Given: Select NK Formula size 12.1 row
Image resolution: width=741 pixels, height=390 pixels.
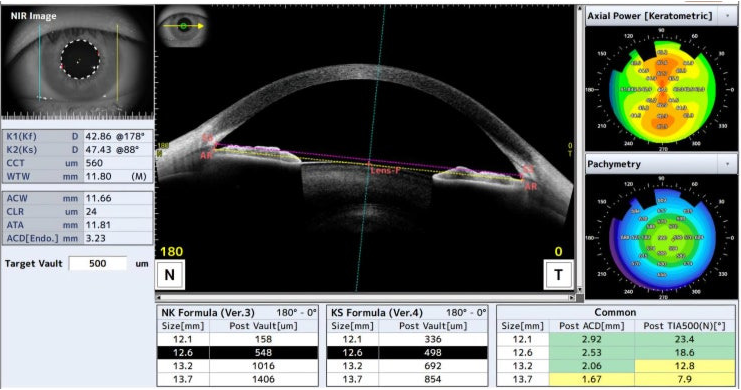Looking at the screenshot, I should click(238, 339).
